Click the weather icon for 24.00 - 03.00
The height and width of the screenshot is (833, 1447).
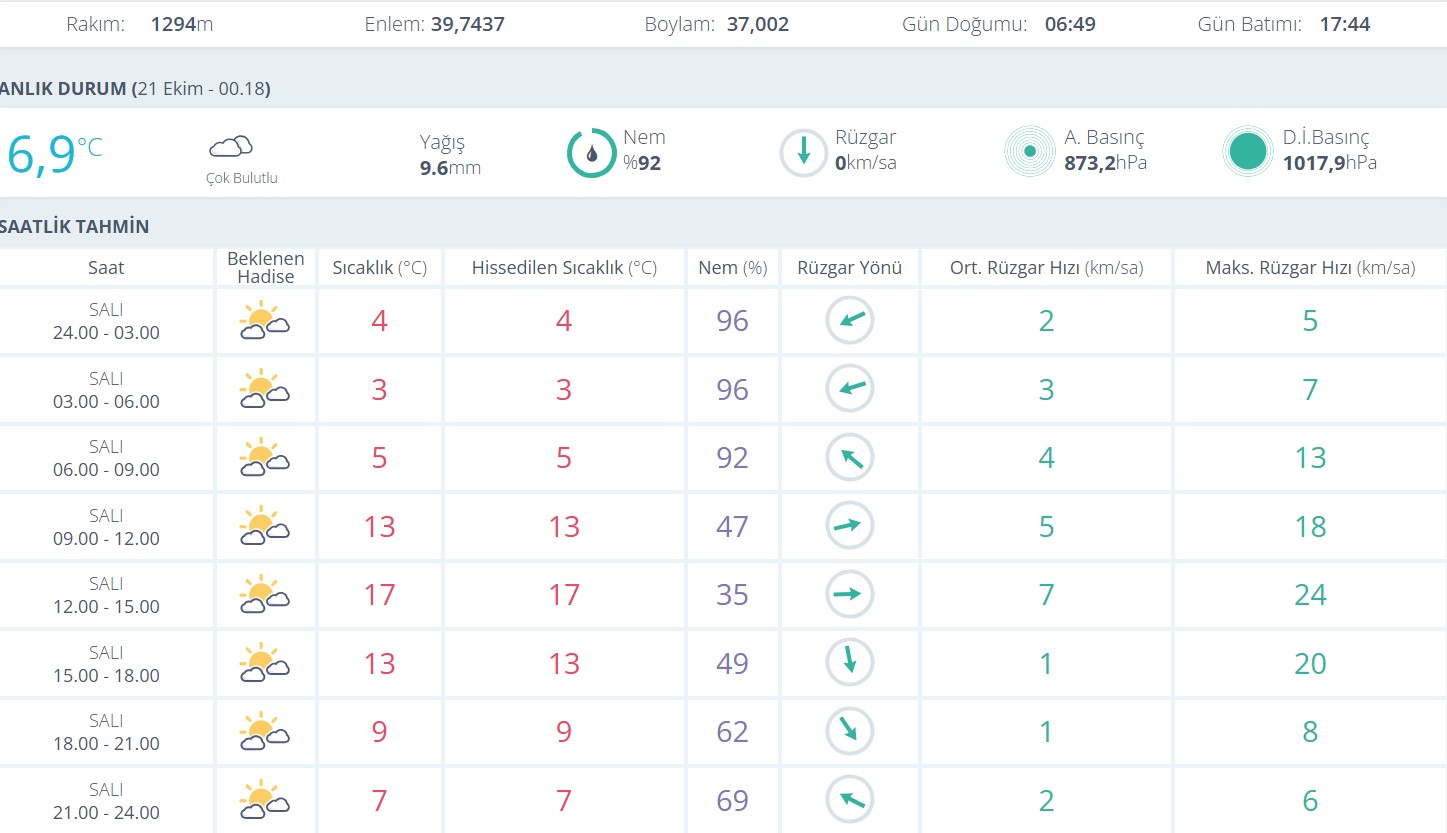pyautogui.click(x=264, y=321)
